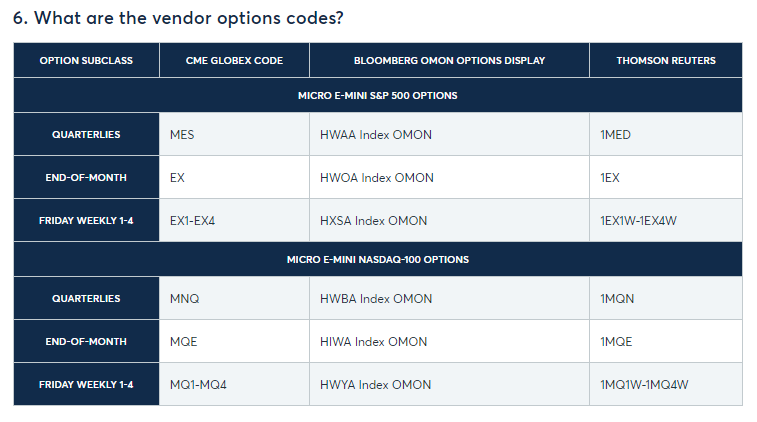This screenshot has height=422, width=757.
Task: Select the 1MED Thomson Reuters cell
Action: coord(616,135)
